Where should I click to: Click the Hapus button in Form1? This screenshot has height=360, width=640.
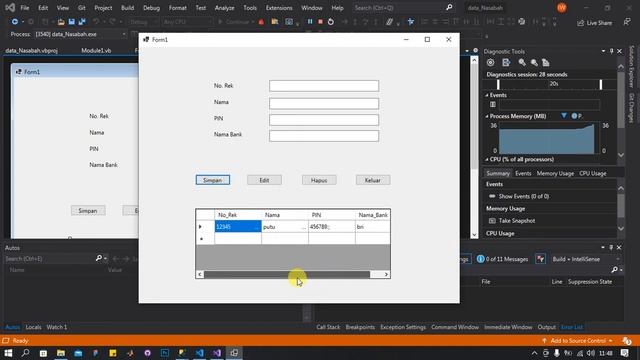(319, 180)
